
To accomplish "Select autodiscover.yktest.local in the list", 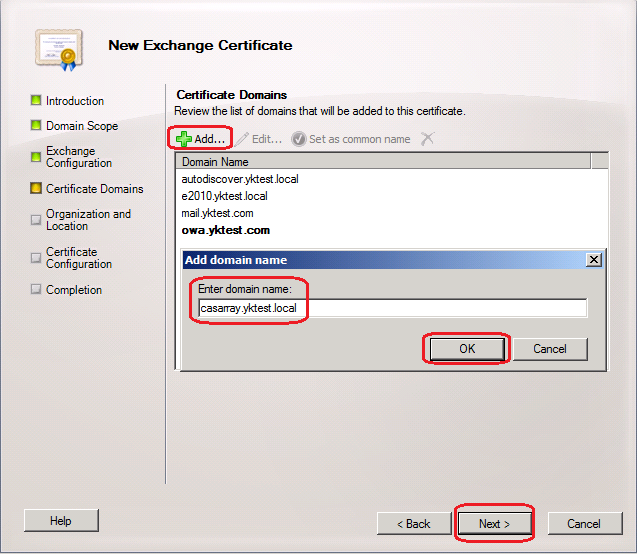I will (x=240, y=179).
